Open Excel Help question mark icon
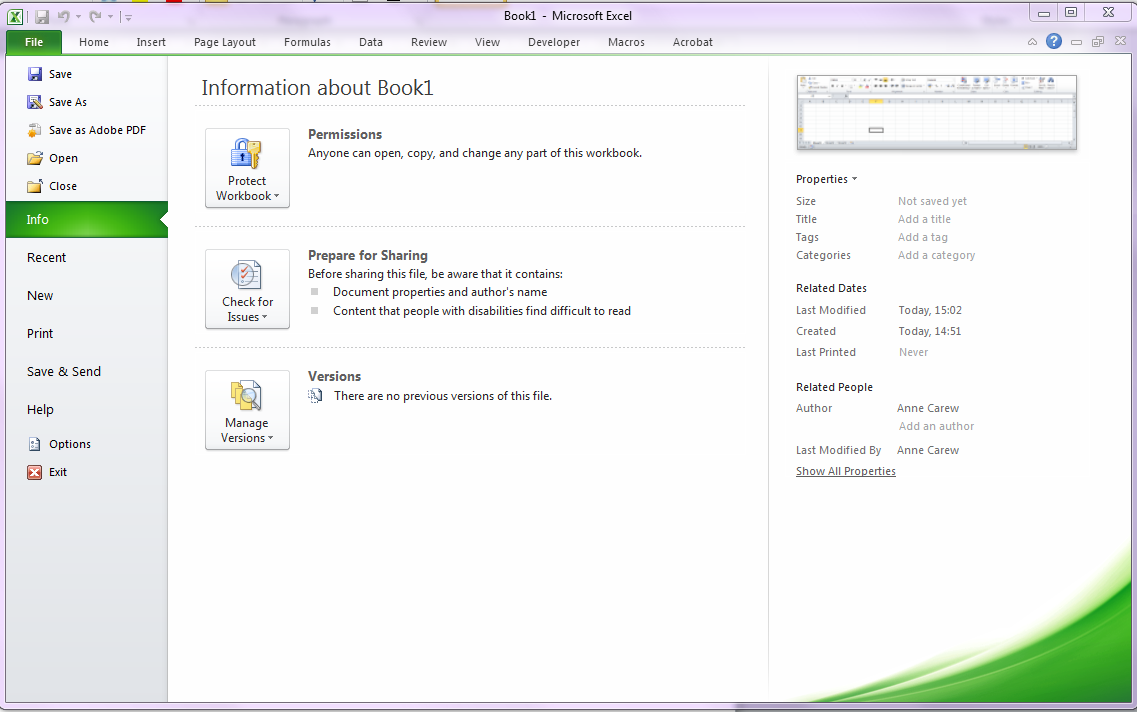Screen dimensions: 1137x712 (1054, 42)
